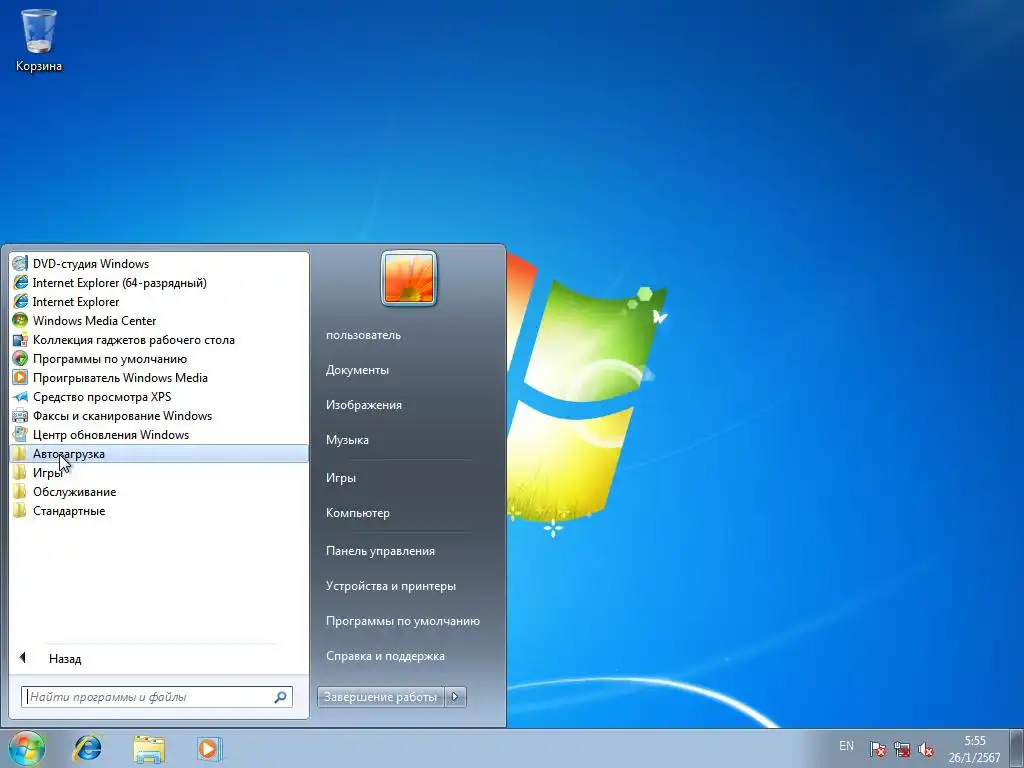Open Корзина on the desktop
This screenshot has height=768, width=1024.
coord(39,40)
